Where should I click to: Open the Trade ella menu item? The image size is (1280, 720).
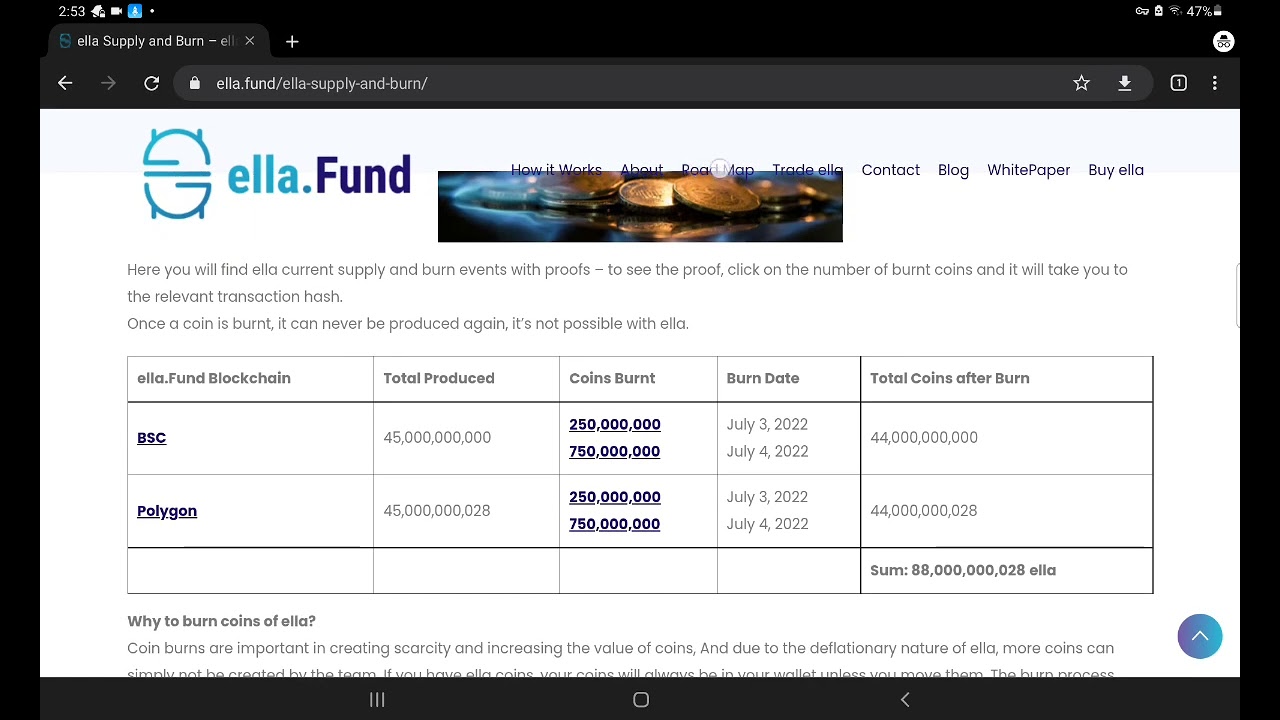click(808, 170)
